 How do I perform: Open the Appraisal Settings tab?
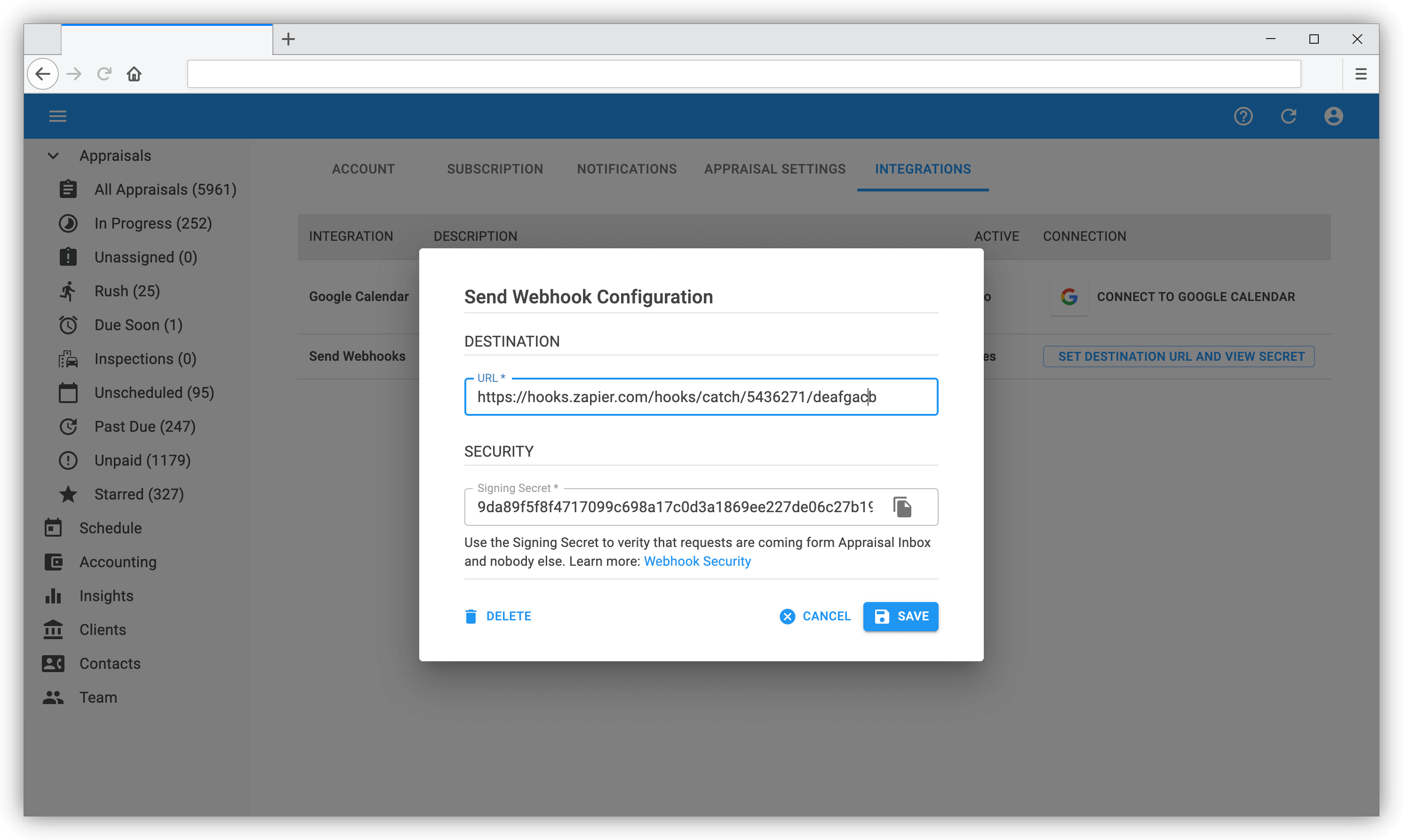(774, 169)
